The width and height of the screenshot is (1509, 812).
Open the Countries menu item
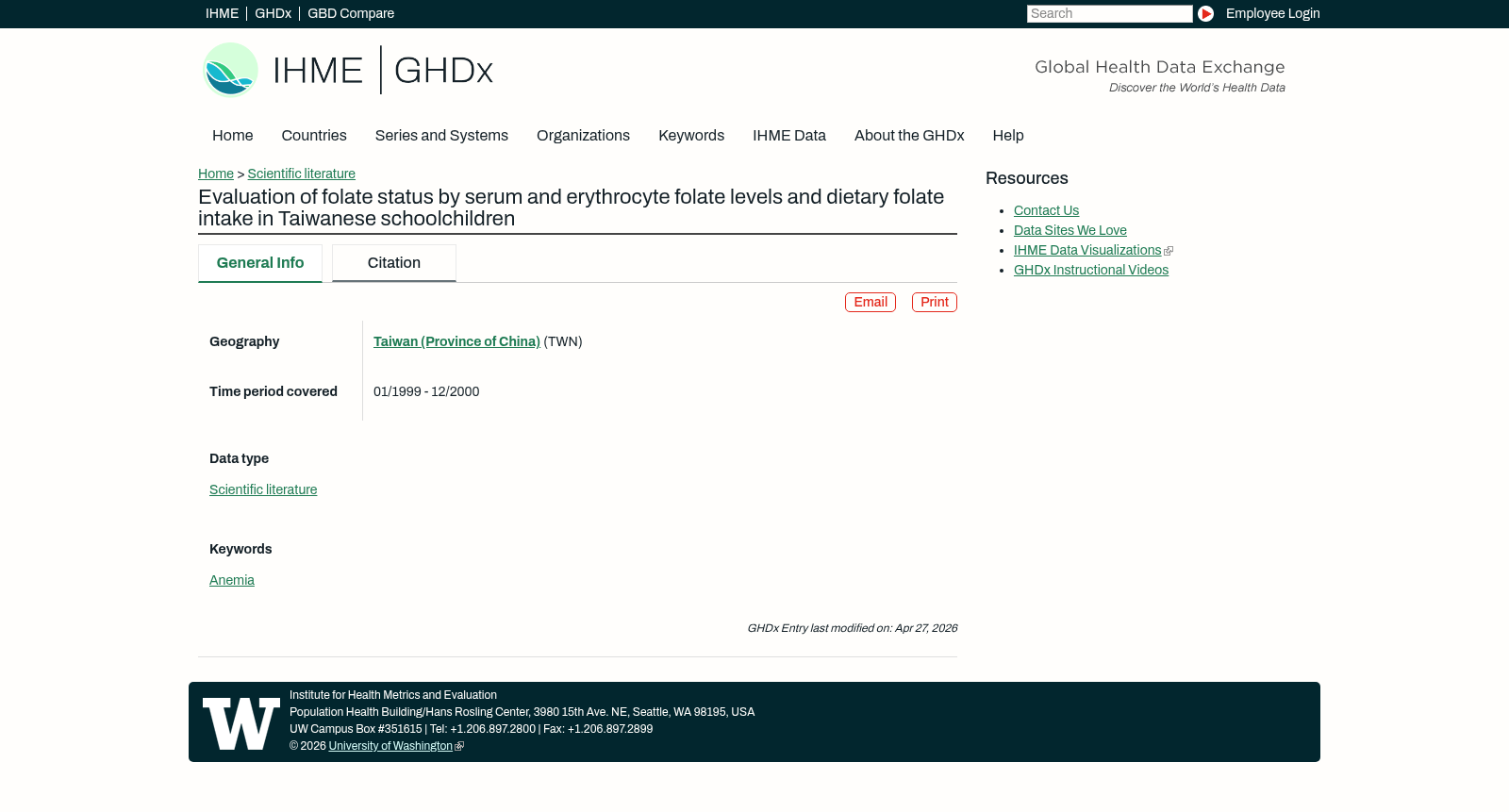(x=314, y=136)
